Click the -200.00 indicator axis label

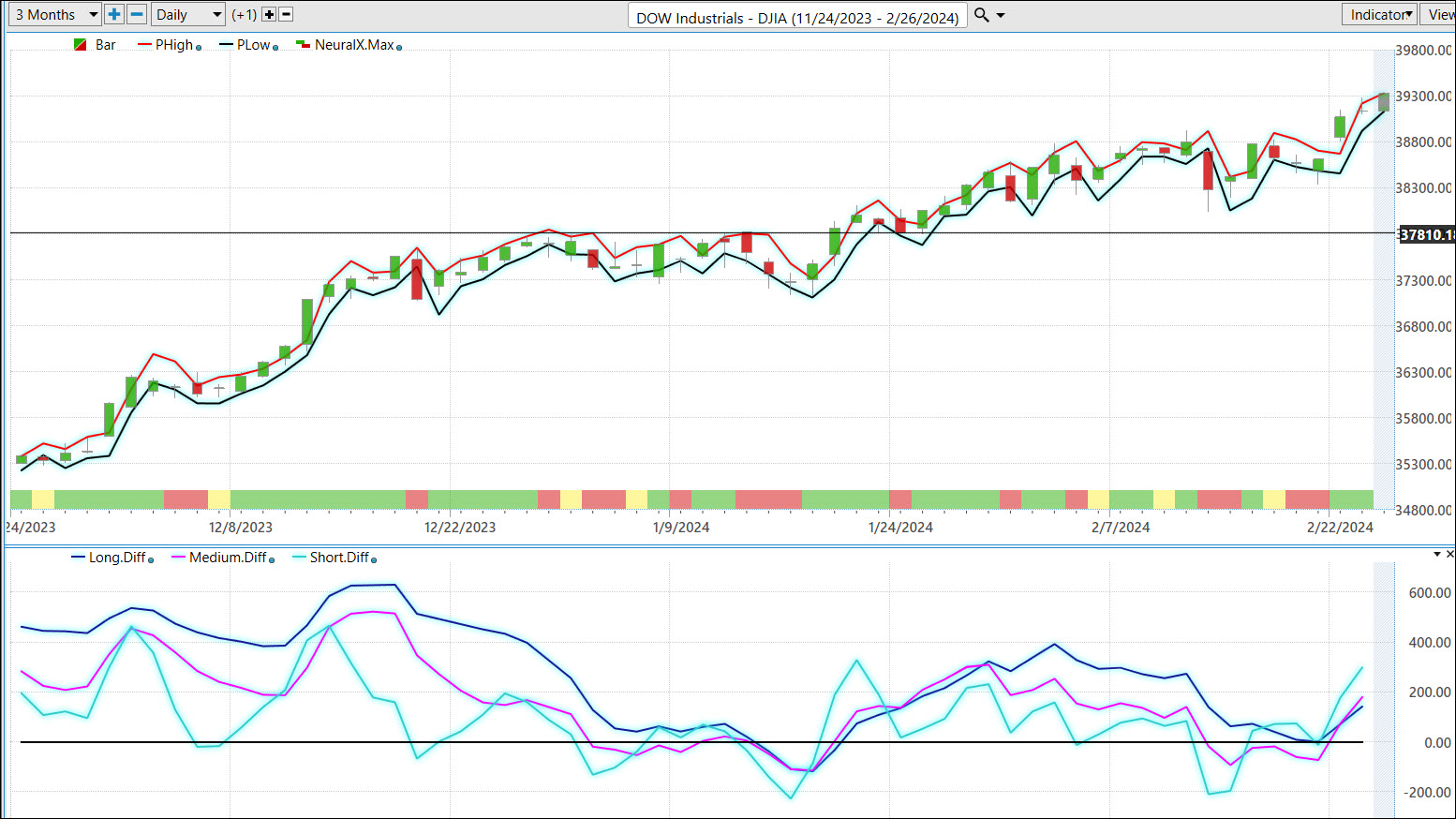(1427, 793)
